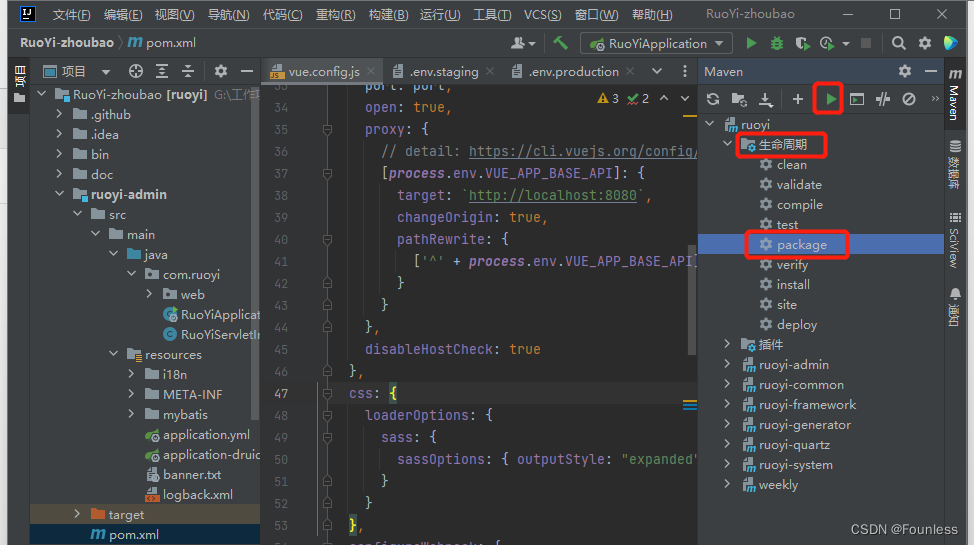Screen dimensions: 974x545
Task: Open the 文件(F) menu
Action: (71, 14)
